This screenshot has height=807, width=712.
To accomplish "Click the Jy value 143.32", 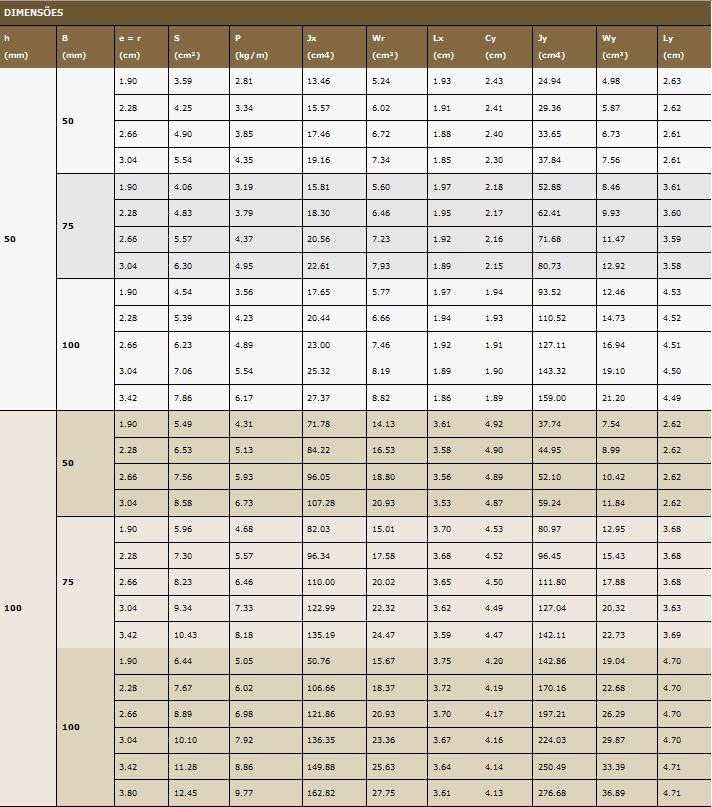I will pyautogui.click(x=552, y=371).
